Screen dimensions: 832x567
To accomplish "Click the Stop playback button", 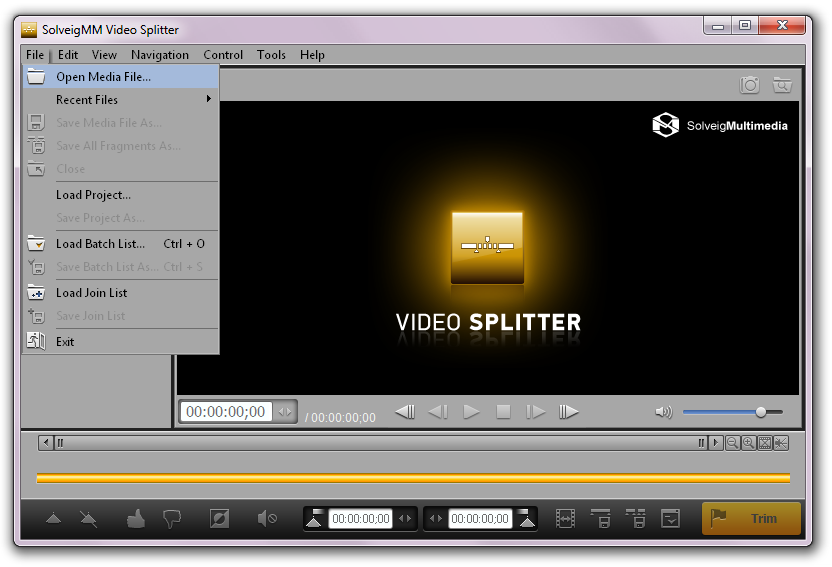I will coord(503,412).
